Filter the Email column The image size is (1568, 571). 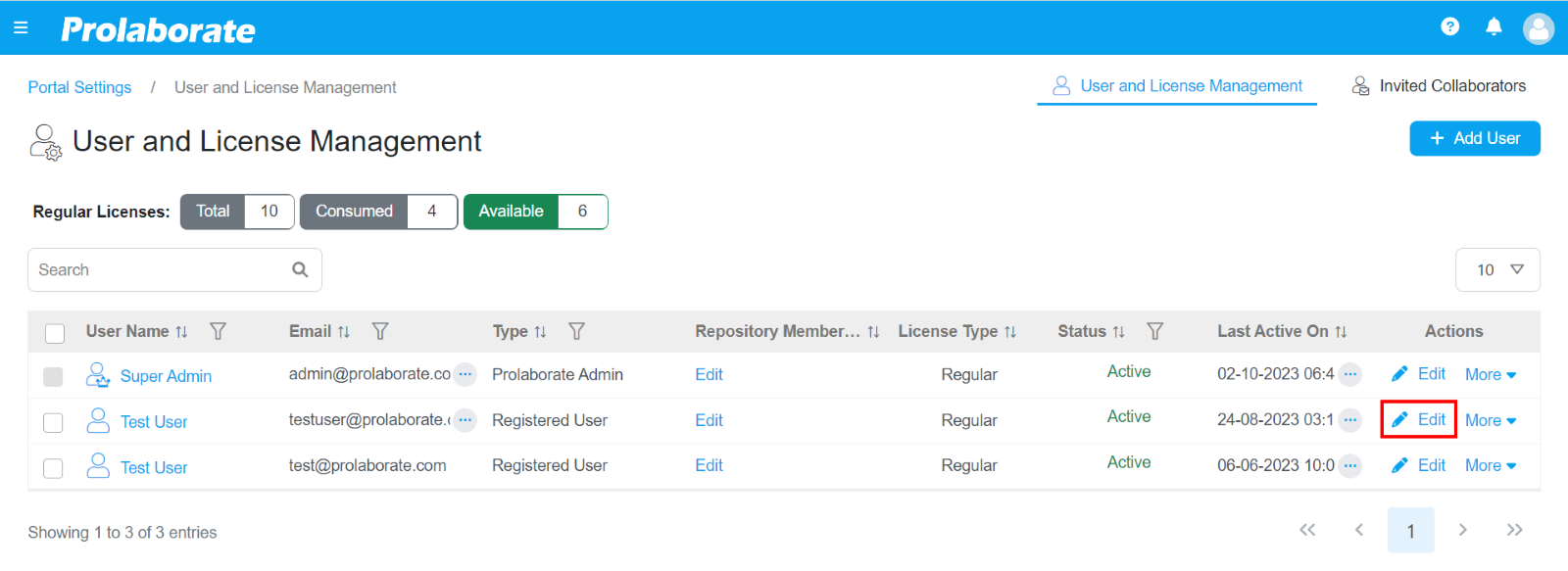[380, 331]
